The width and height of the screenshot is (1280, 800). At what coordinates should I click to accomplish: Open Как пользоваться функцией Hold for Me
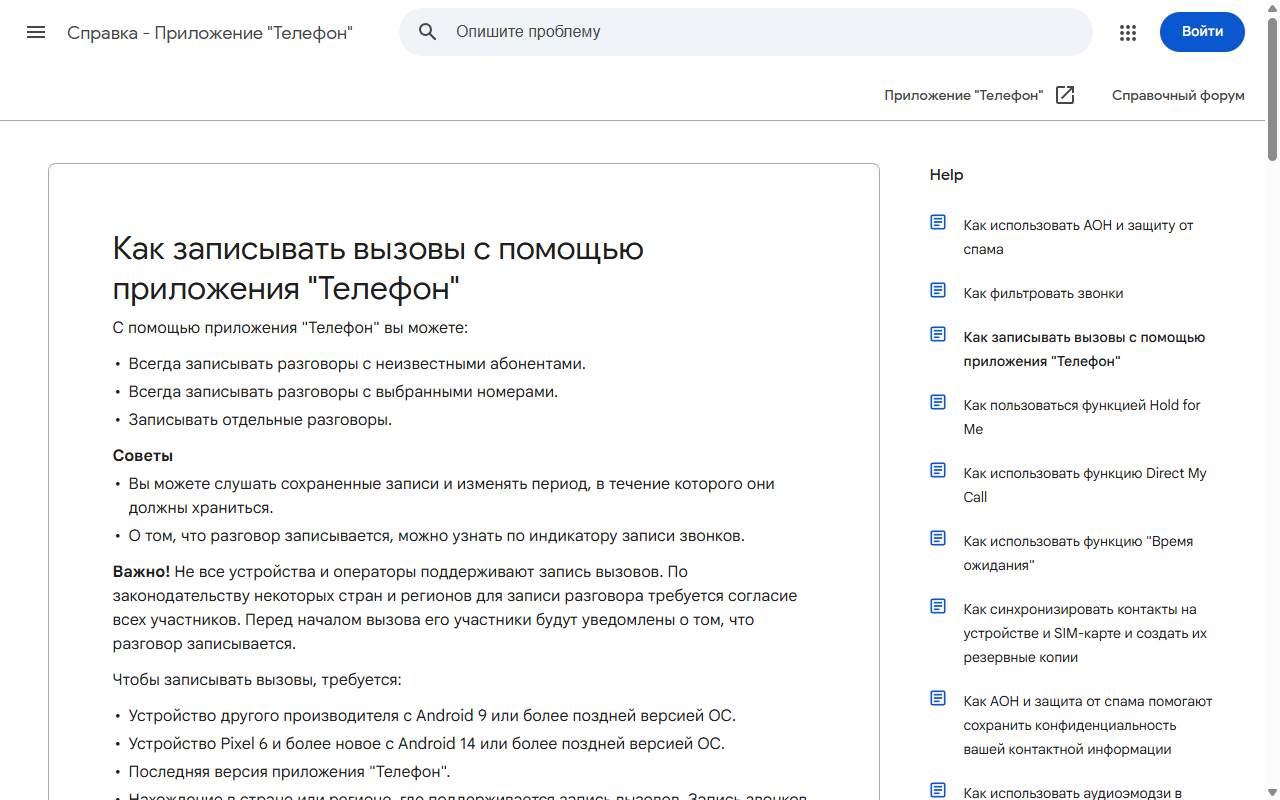point(1082,417)
